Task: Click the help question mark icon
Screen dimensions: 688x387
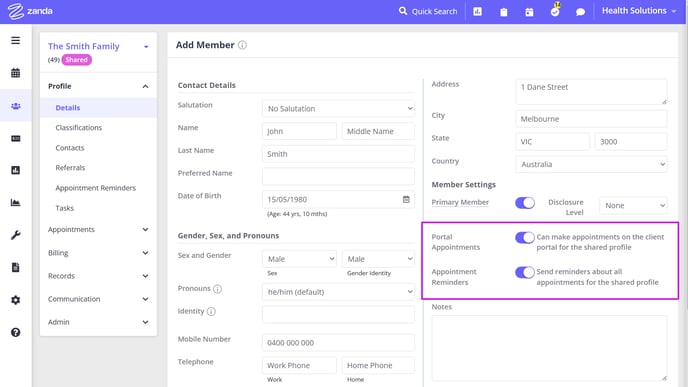Action: [15, 333]
